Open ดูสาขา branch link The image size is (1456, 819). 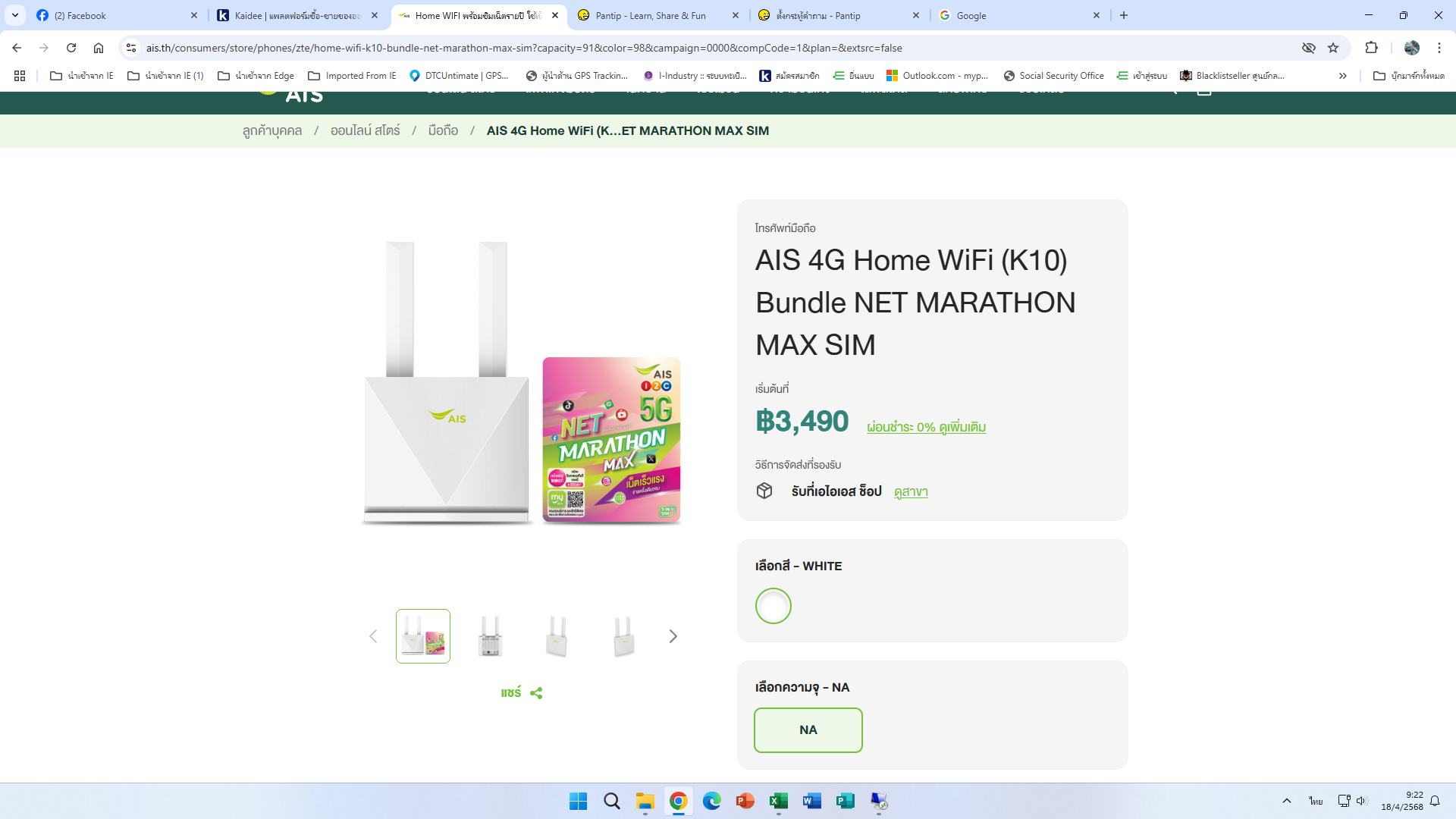[x=911, y=491]
